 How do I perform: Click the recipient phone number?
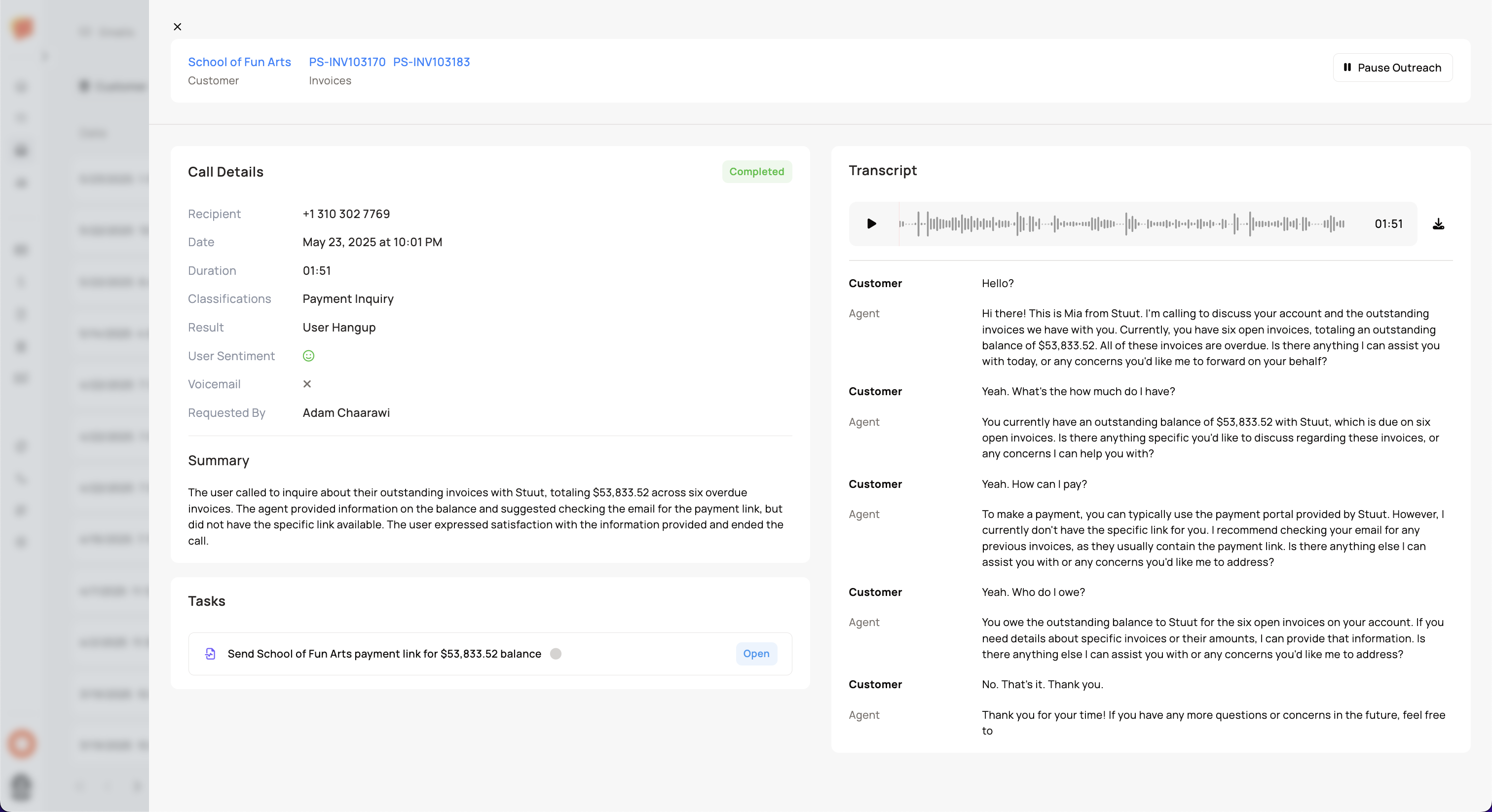click(346, 214)
